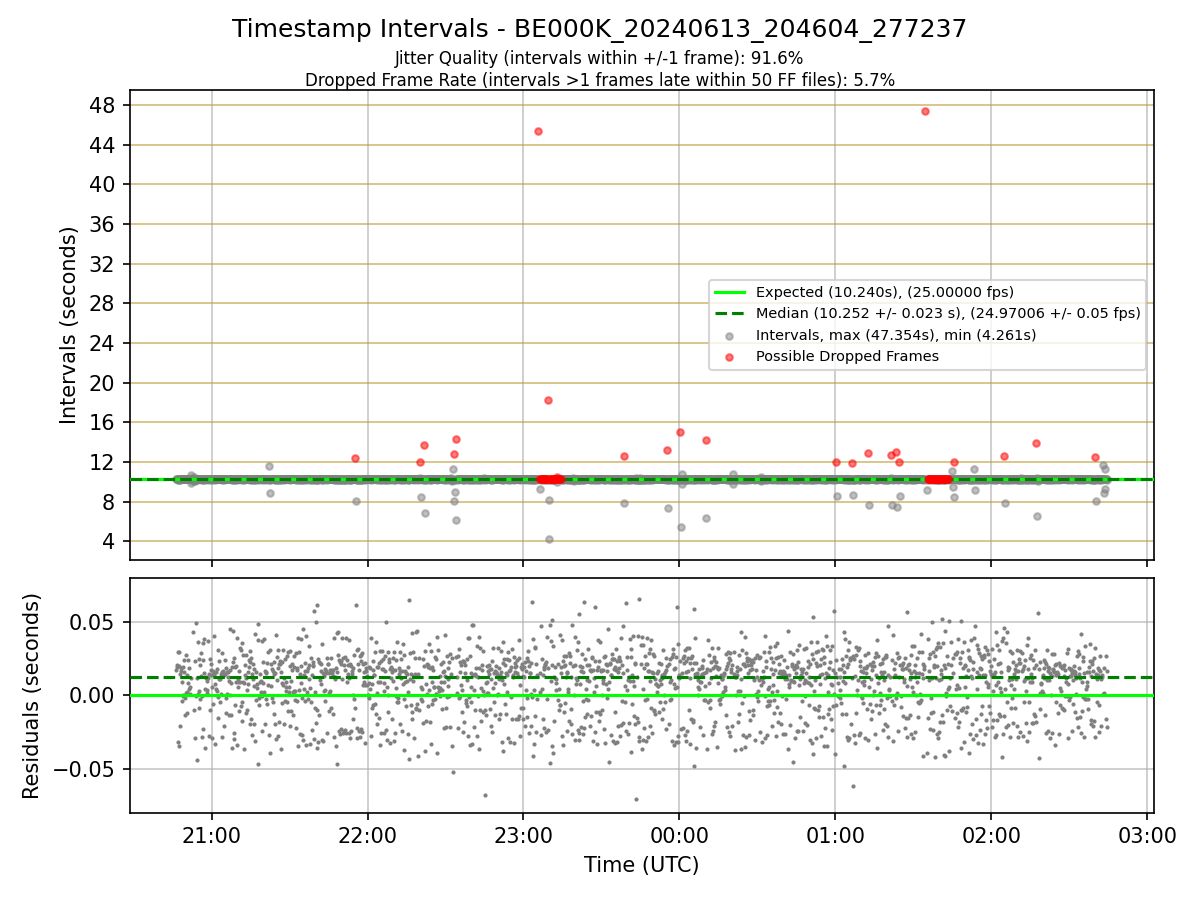The width and height of the screenshot is (1200, 900).
Task: Click legend entry beginning 'Median (10.252 +/- 0.023 s)'
Action: tap(948, 313)
